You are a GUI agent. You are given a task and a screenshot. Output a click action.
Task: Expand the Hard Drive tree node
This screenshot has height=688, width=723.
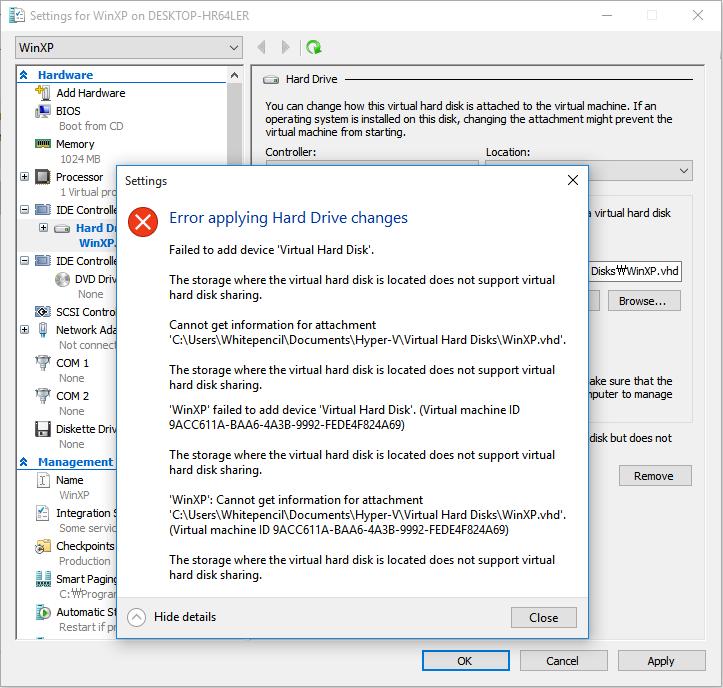(x=43, y=228)
